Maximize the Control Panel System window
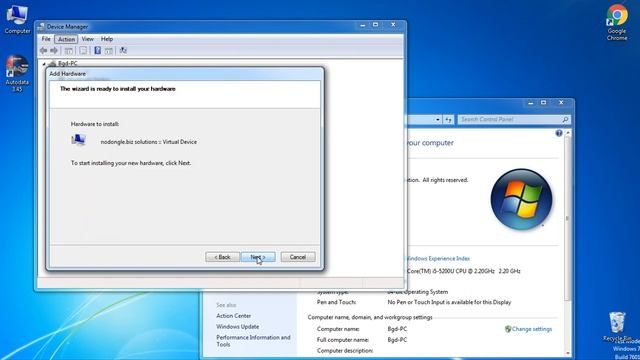The image size is (640, 360). click(543, 103)
